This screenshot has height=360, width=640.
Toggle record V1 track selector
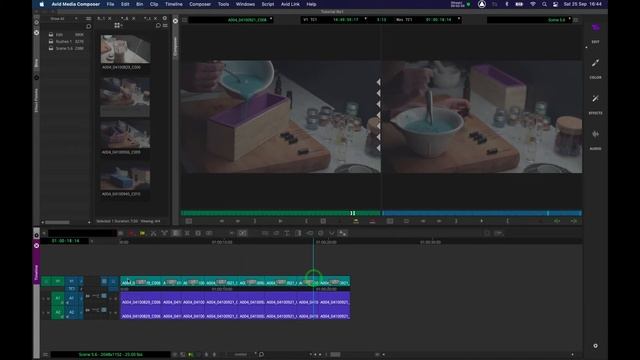point(71,281)
